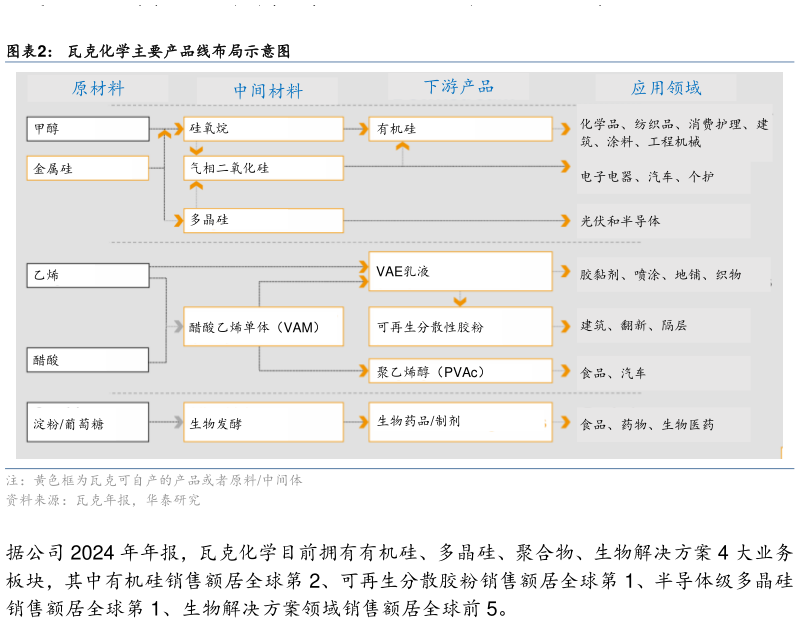Select the 聚乙烯醇（PVAc）box
Viewport: 800px width, 623px height.
tap(460, 371)
